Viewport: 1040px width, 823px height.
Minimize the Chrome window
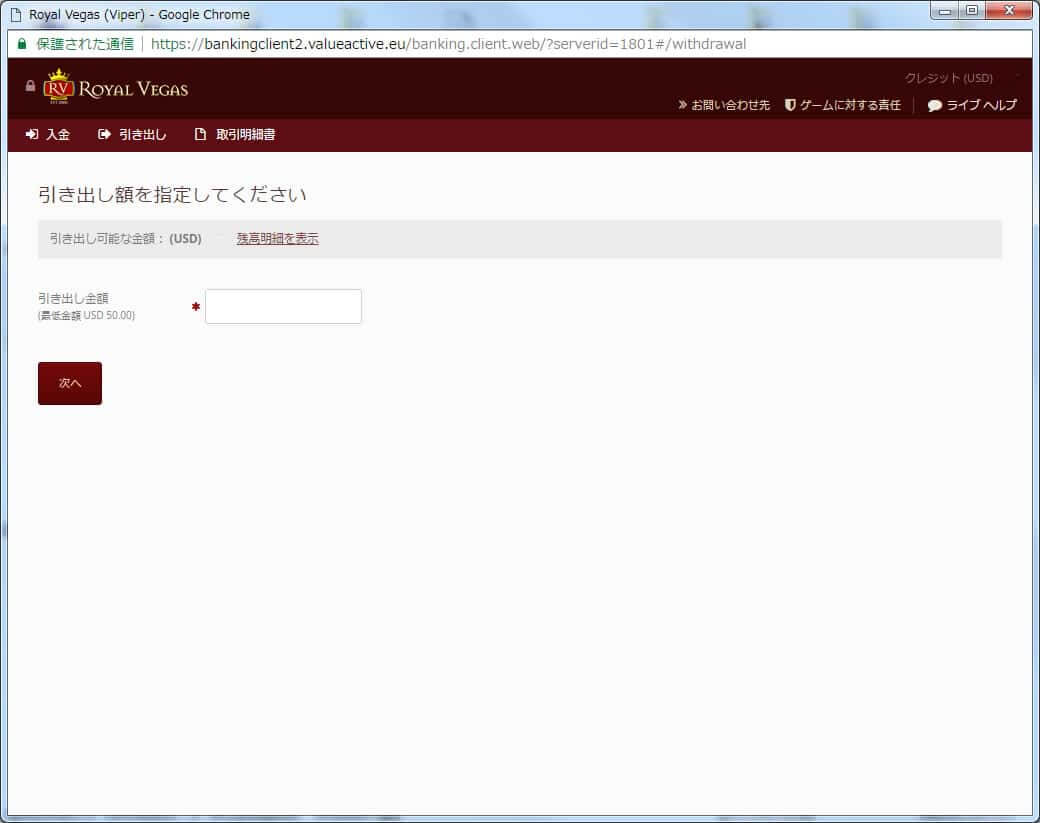point(945,11)
